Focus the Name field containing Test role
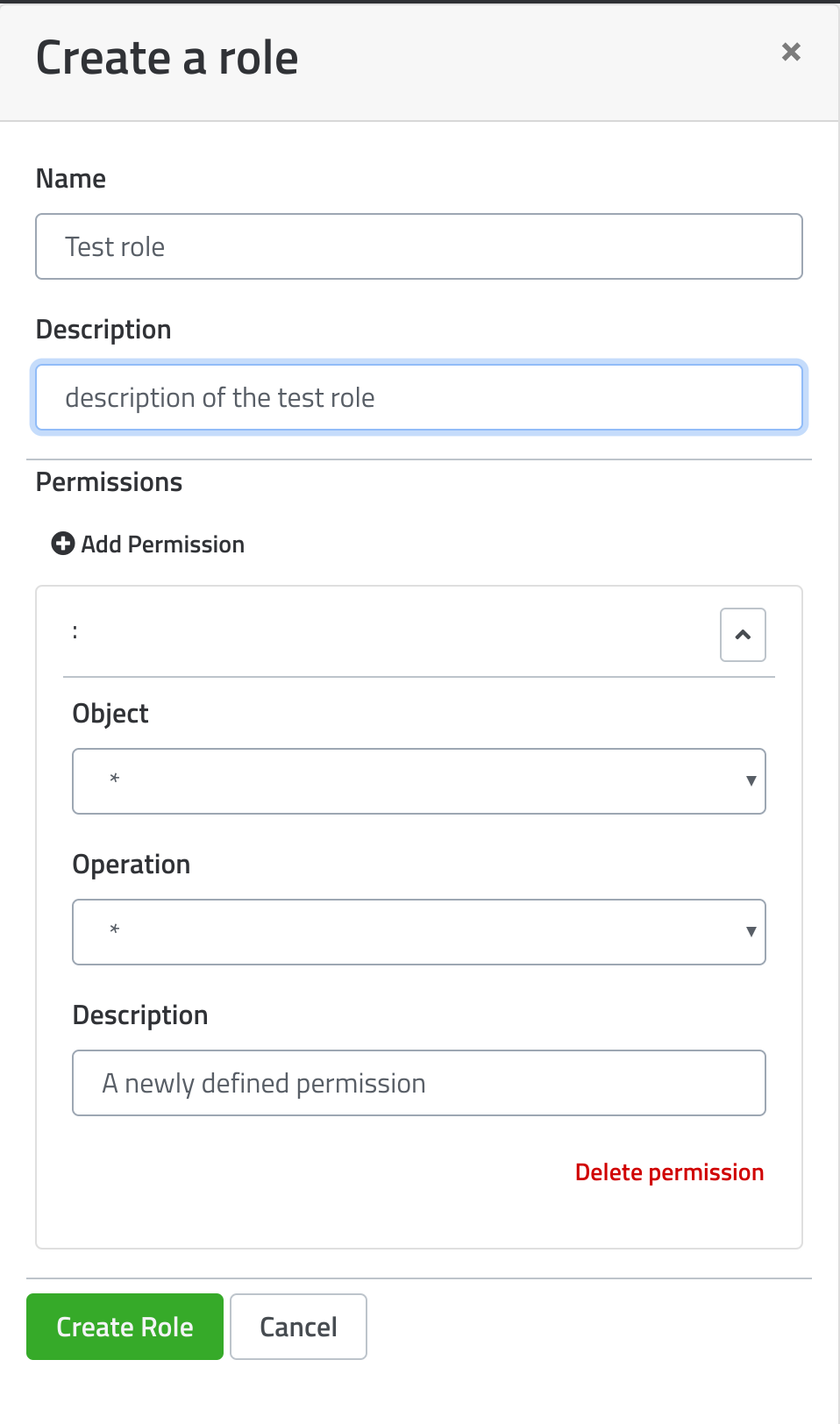Viewport: 840px width, 1424px height. pos(419,246)
